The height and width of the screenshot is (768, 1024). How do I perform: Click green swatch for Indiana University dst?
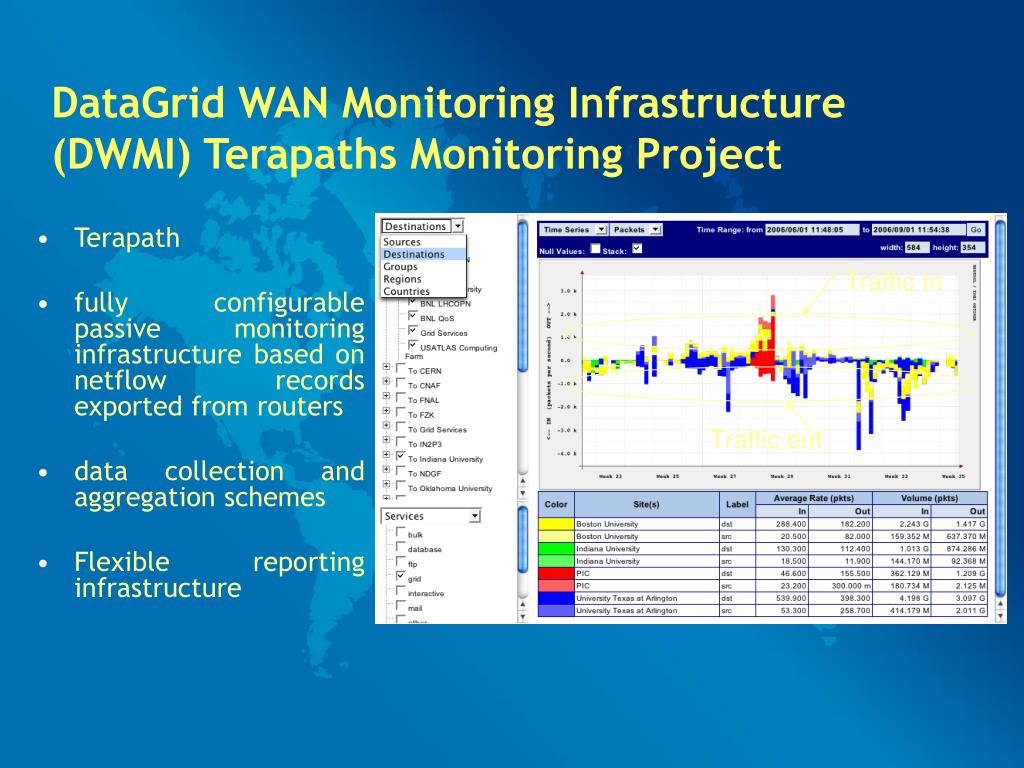pos(556,549)
